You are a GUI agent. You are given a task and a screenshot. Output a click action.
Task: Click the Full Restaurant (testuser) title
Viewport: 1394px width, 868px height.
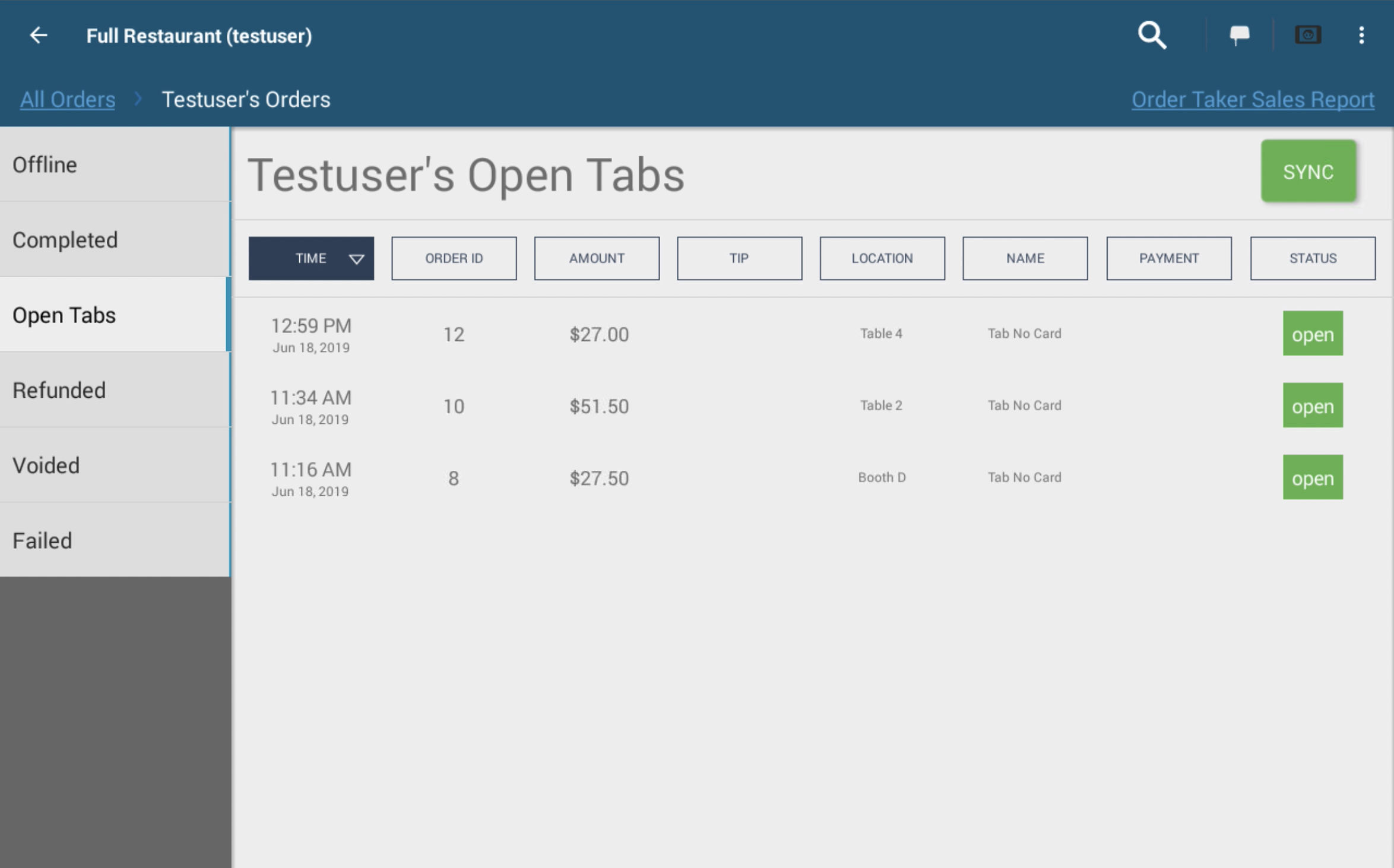coord(199,36)
